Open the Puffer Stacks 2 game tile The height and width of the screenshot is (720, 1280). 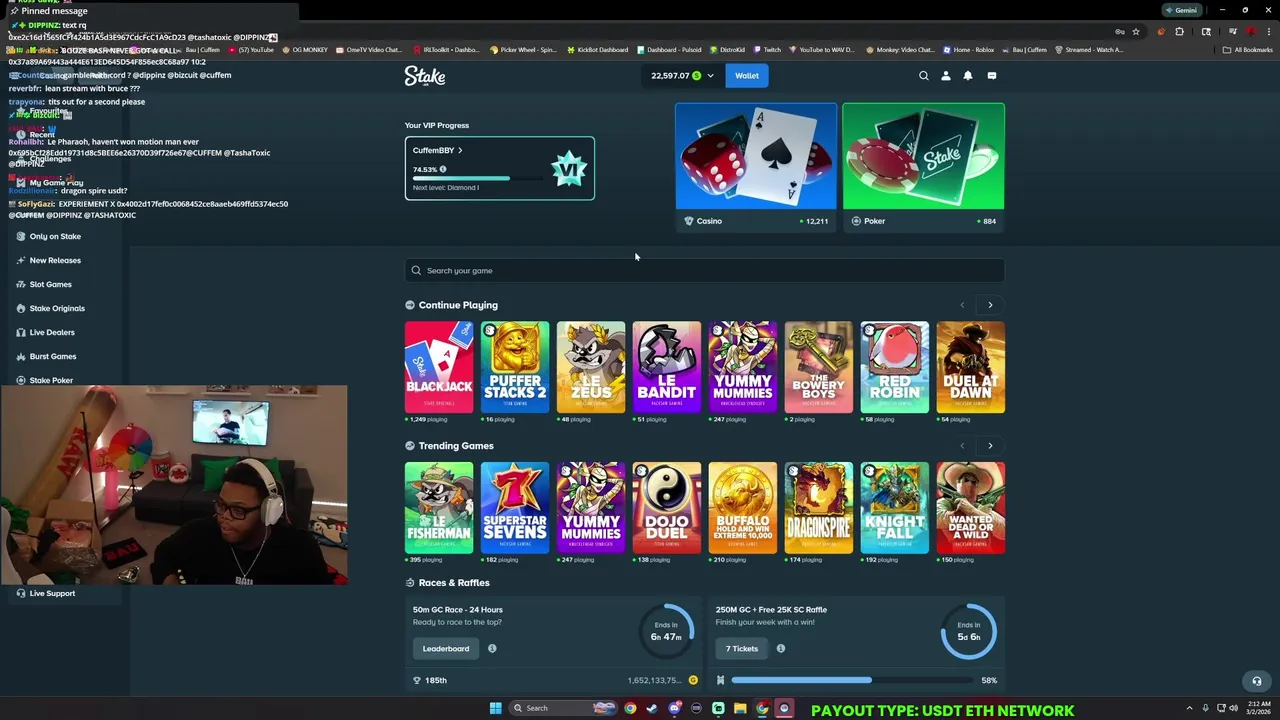[515, 367]
